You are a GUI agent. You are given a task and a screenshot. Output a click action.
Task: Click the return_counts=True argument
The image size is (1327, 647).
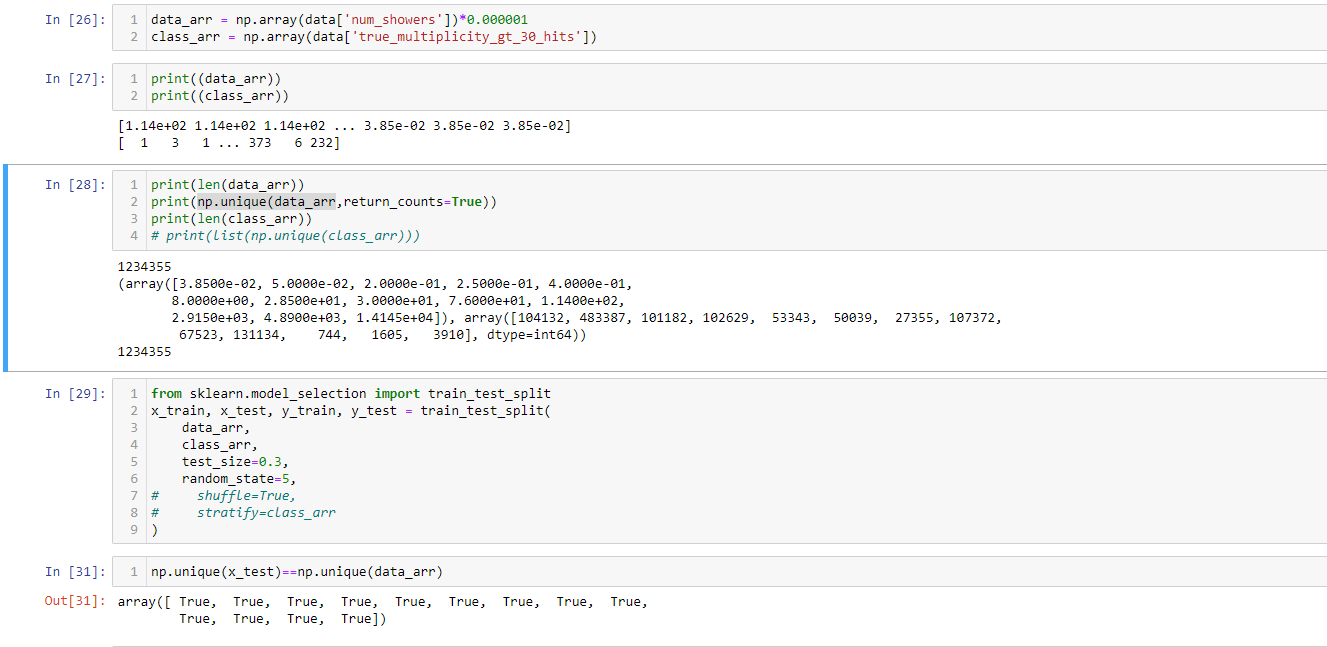pyautogui.click(x=412, y=201)
